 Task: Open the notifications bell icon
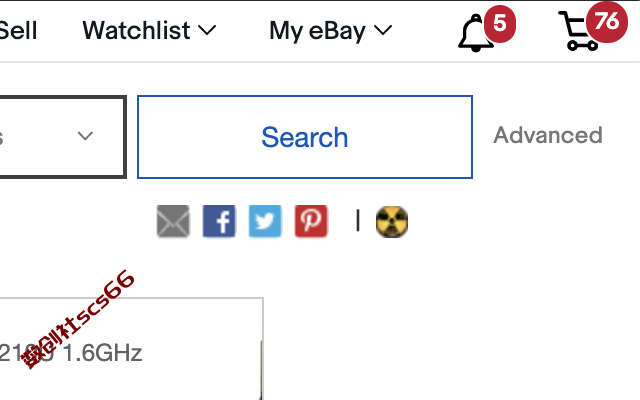pyautogui.click(x=476, y=33)
